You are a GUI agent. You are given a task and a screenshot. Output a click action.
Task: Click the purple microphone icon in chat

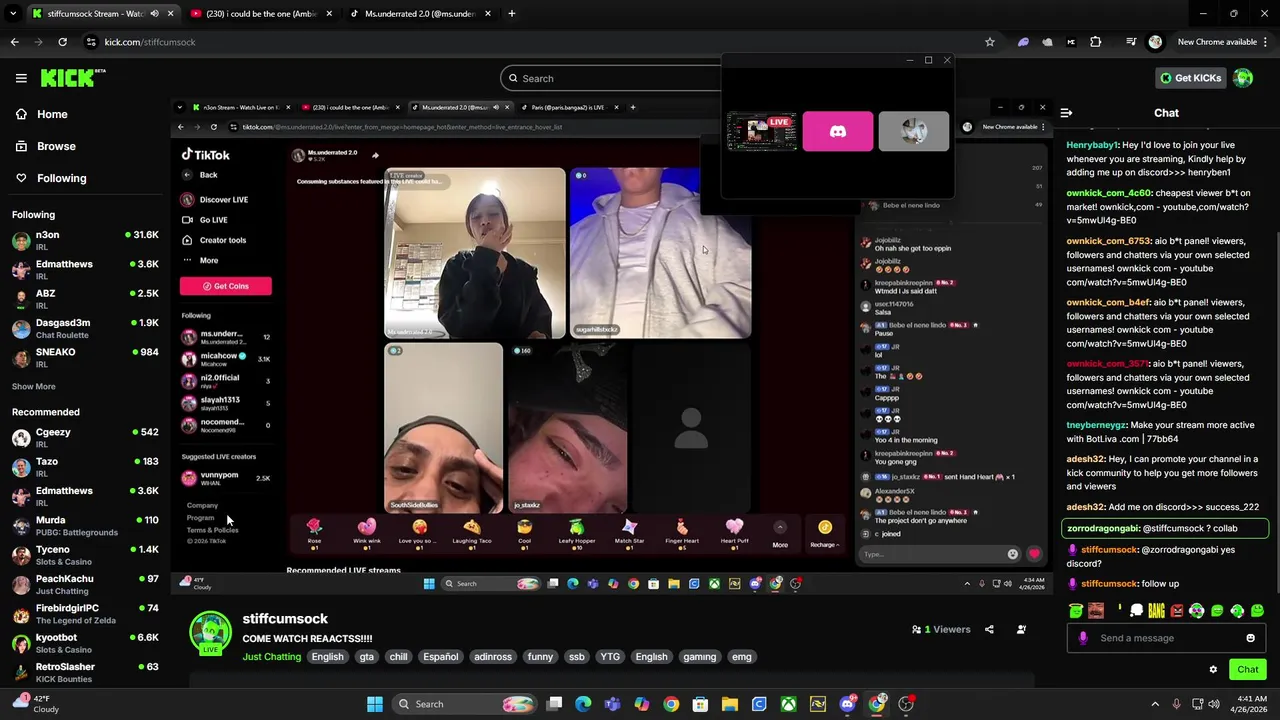click(x=1082, y=638)
